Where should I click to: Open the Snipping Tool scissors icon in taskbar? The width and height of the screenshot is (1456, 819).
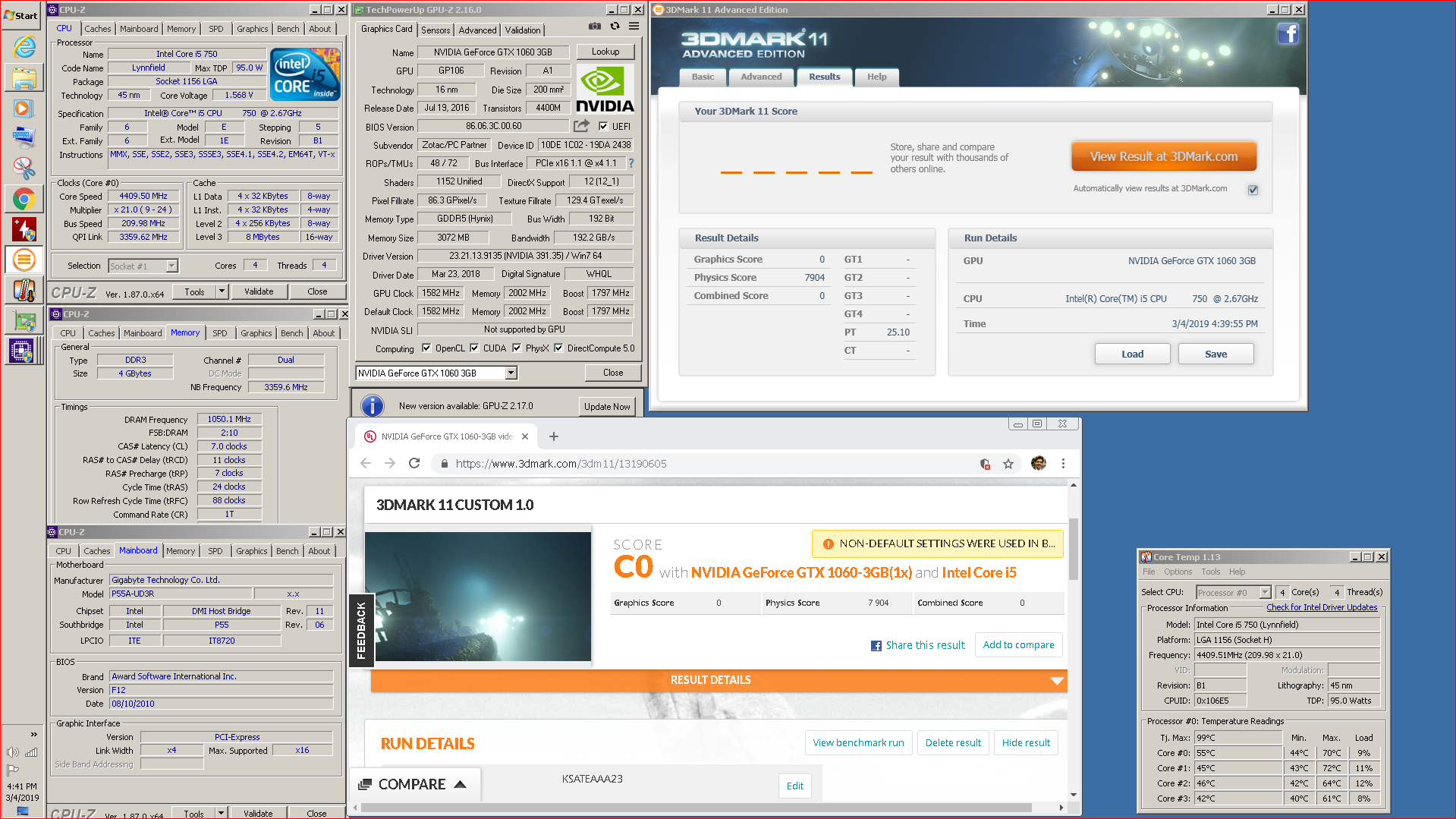pyautogui.click(x=24, y=168)
